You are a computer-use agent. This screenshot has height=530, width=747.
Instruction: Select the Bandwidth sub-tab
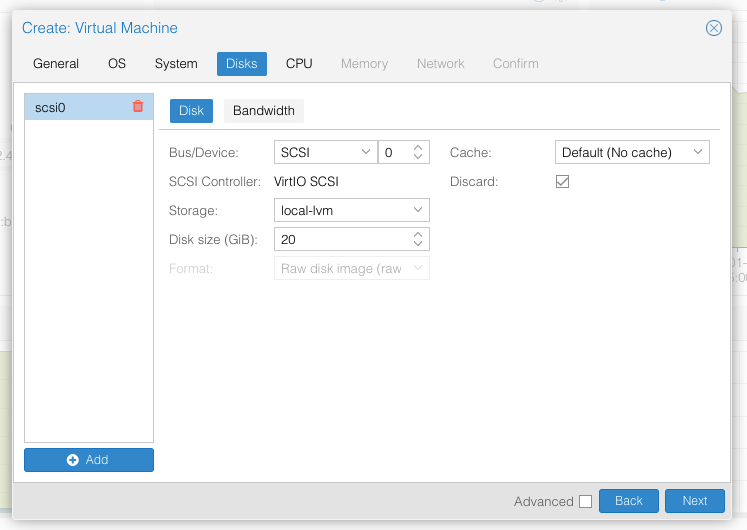(264, 111)
